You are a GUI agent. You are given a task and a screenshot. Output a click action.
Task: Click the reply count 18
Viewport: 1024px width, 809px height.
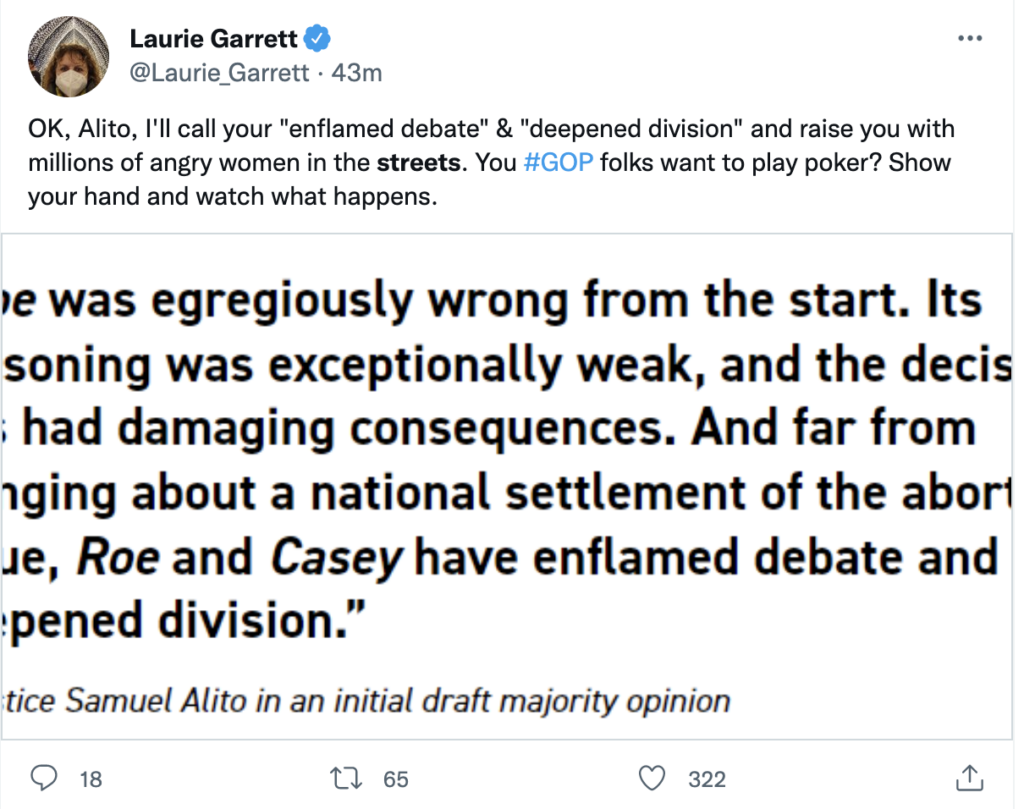coord(90,778)
